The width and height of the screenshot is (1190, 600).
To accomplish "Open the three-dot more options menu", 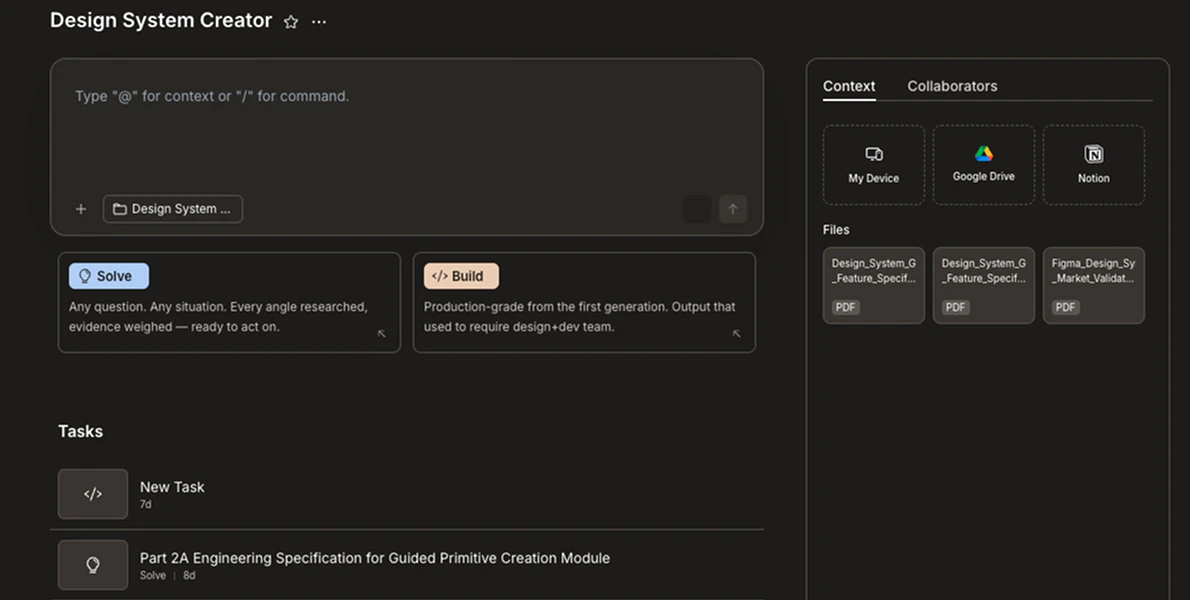I will tap(320, 22).
